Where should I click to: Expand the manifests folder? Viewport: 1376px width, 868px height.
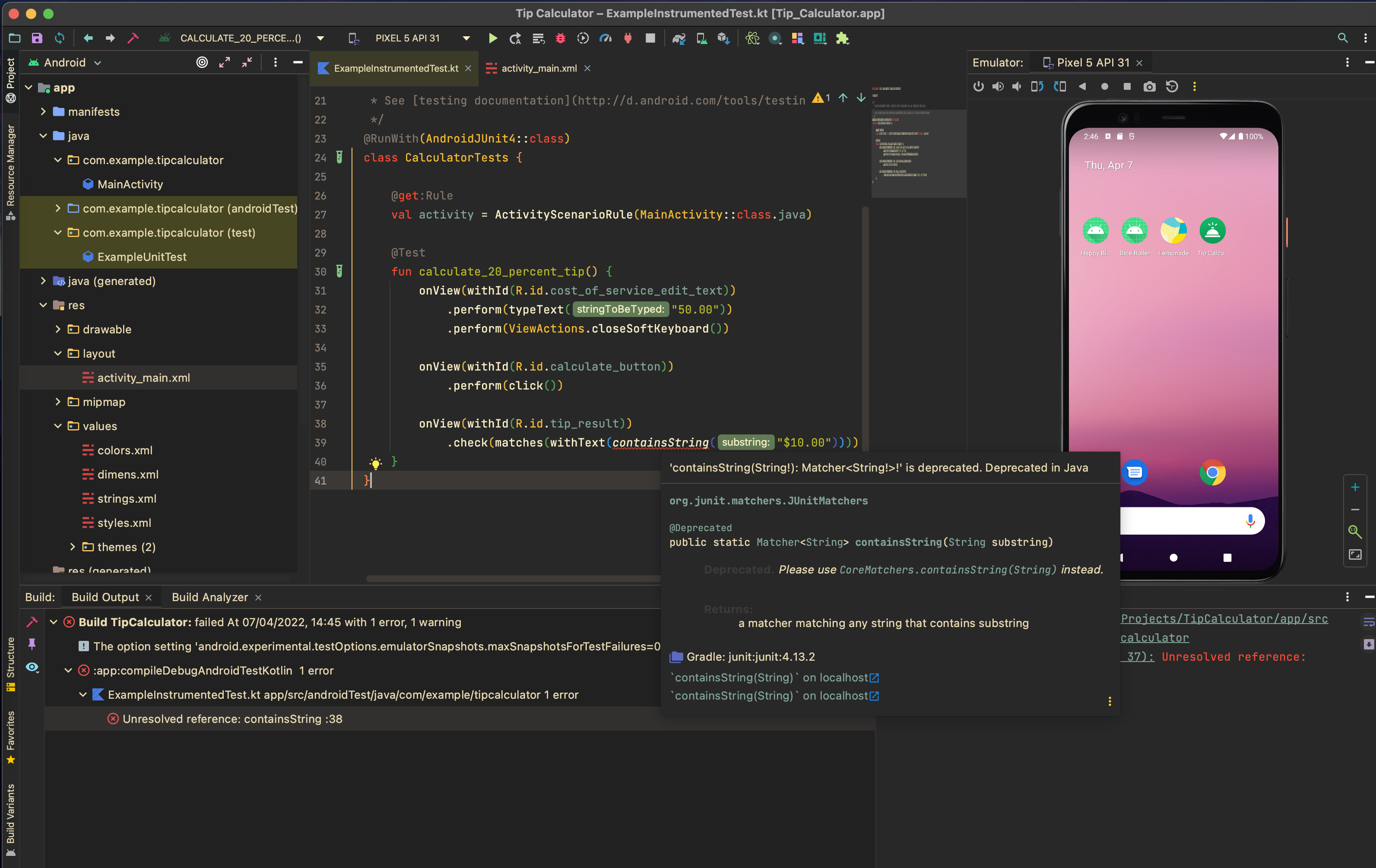[44, 111]
